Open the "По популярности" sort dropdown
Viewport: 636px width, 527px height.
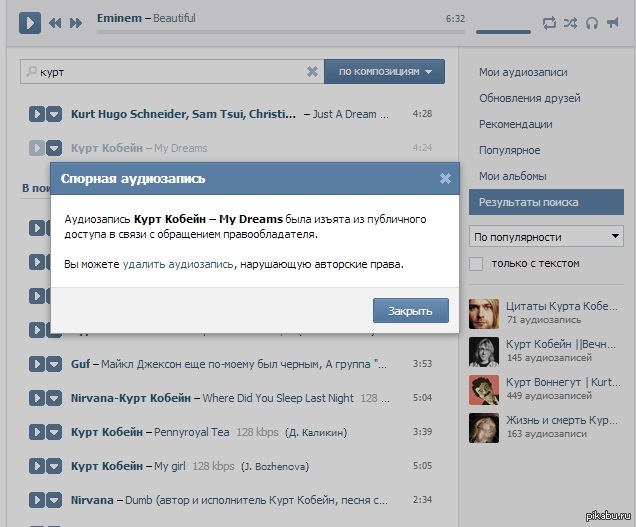[x=546, y=237]
